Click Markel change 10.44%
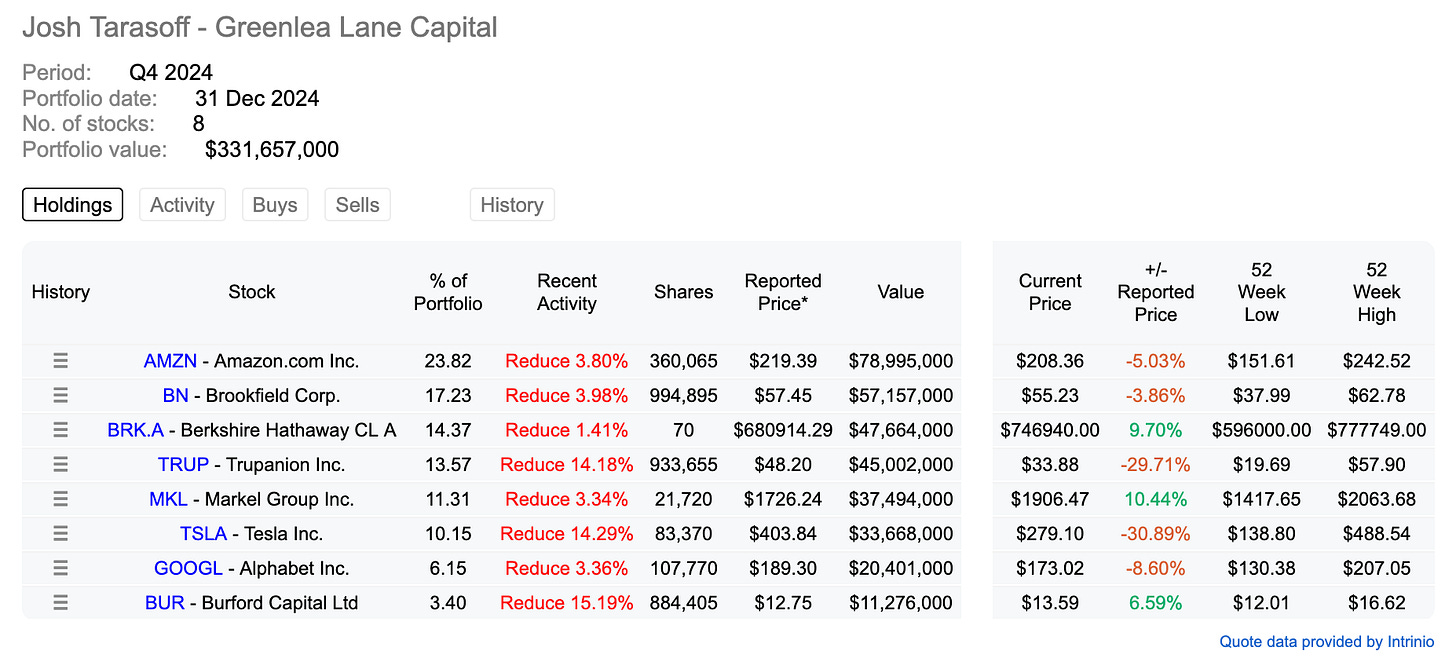1456x661 pixels. tap(1156, 499)
